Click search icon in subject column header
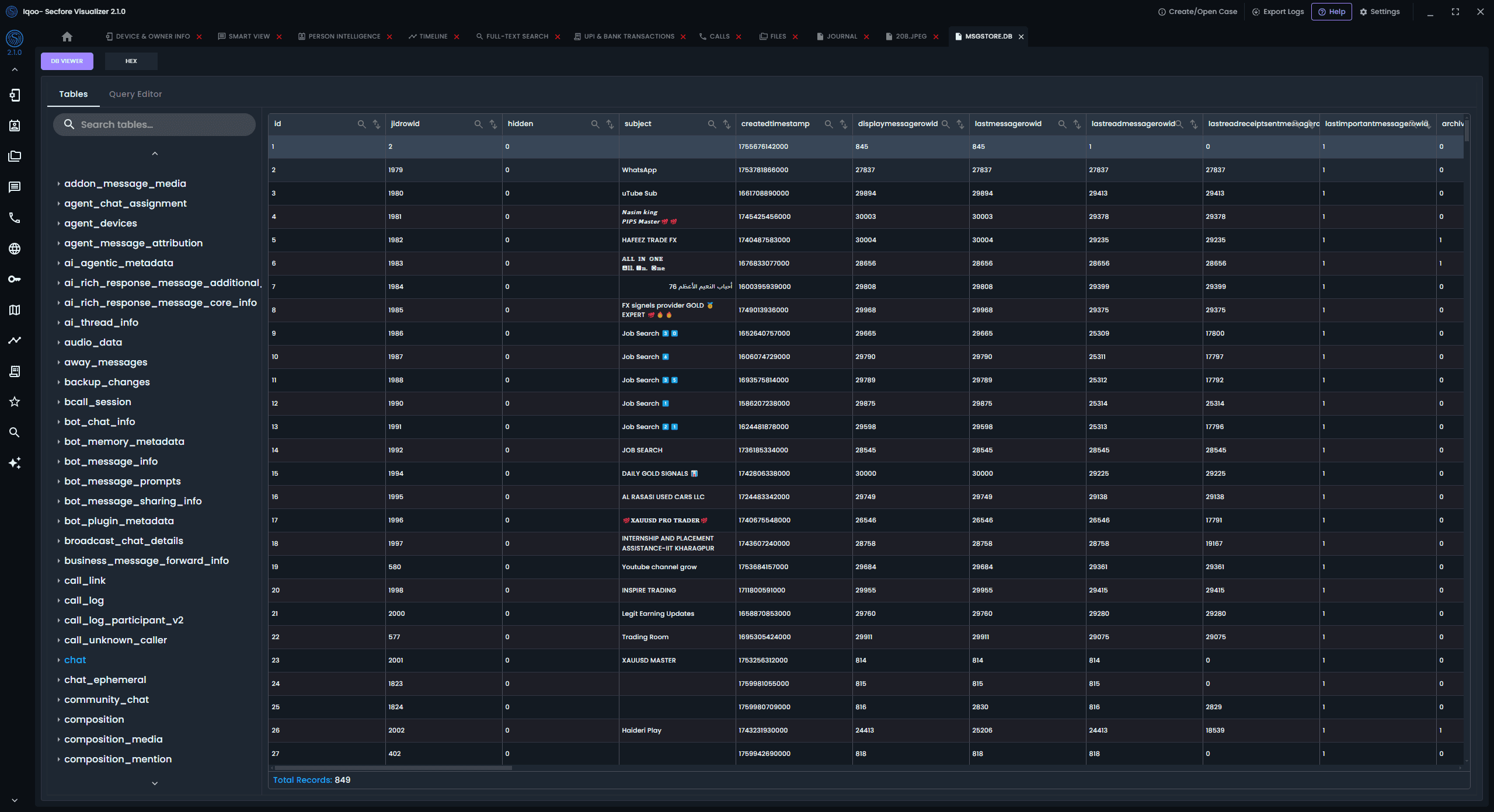The image size is (1494, 812). point(712,124)
